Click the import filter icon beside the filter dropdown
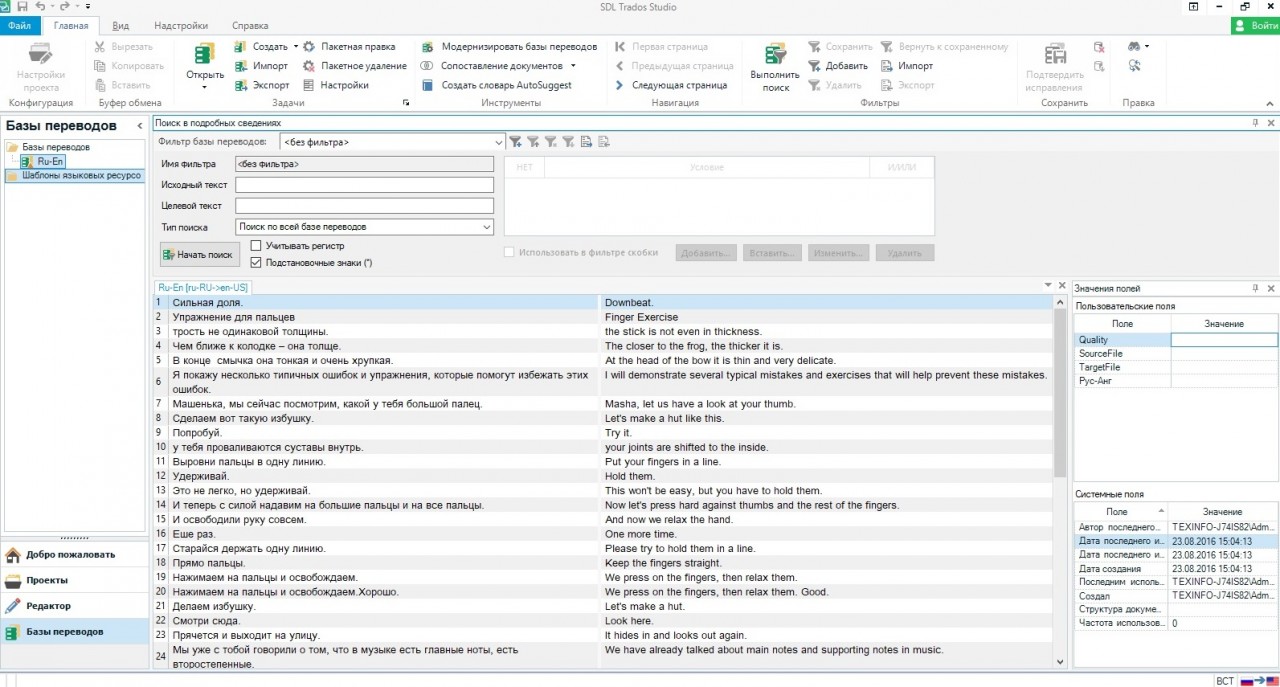 click(x=586, y=142)
